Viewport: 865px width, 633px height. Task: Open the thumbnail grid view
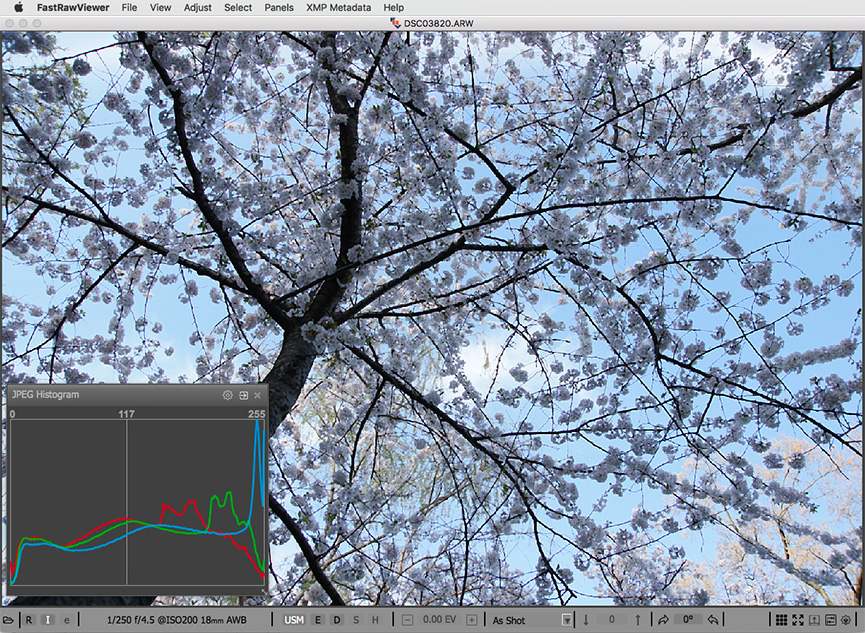point(781,620)
